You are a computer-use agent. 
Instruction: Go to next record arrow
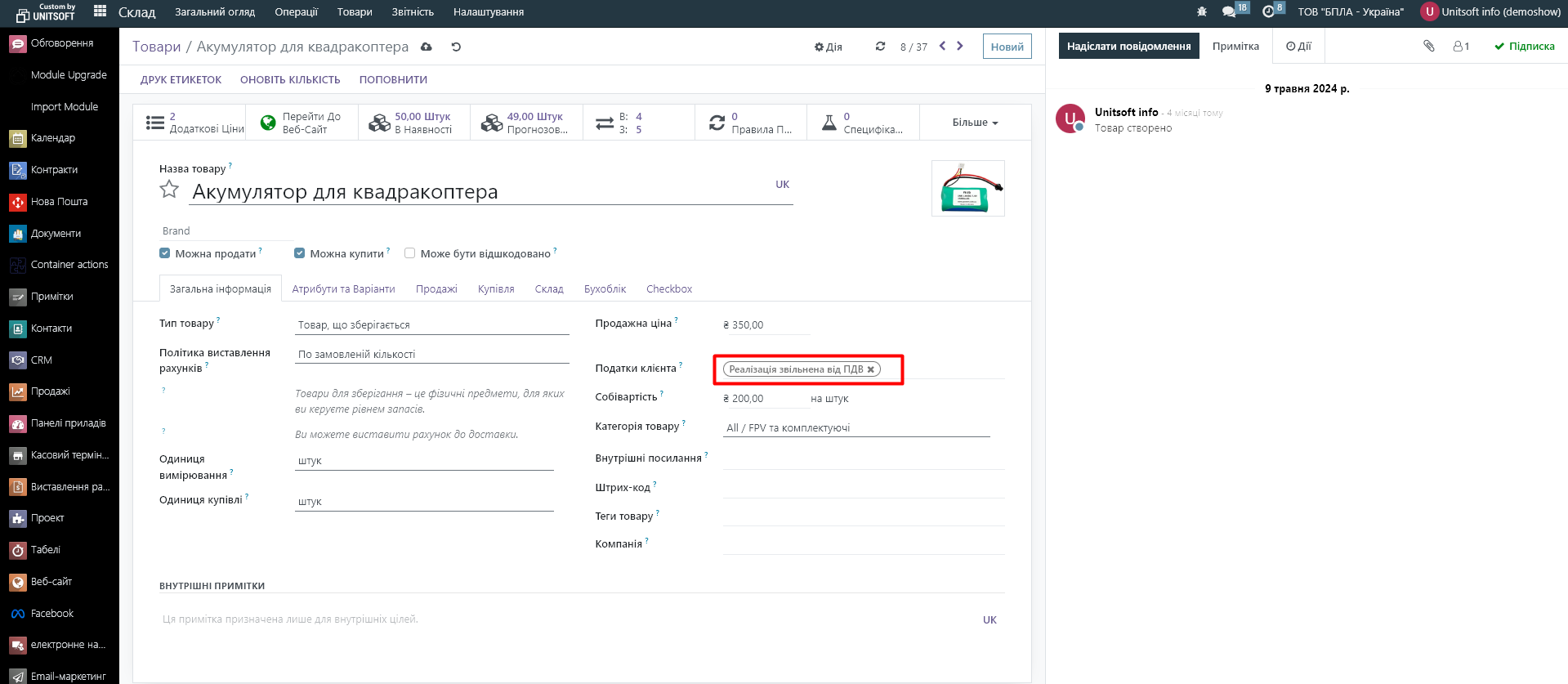(960, 47)
